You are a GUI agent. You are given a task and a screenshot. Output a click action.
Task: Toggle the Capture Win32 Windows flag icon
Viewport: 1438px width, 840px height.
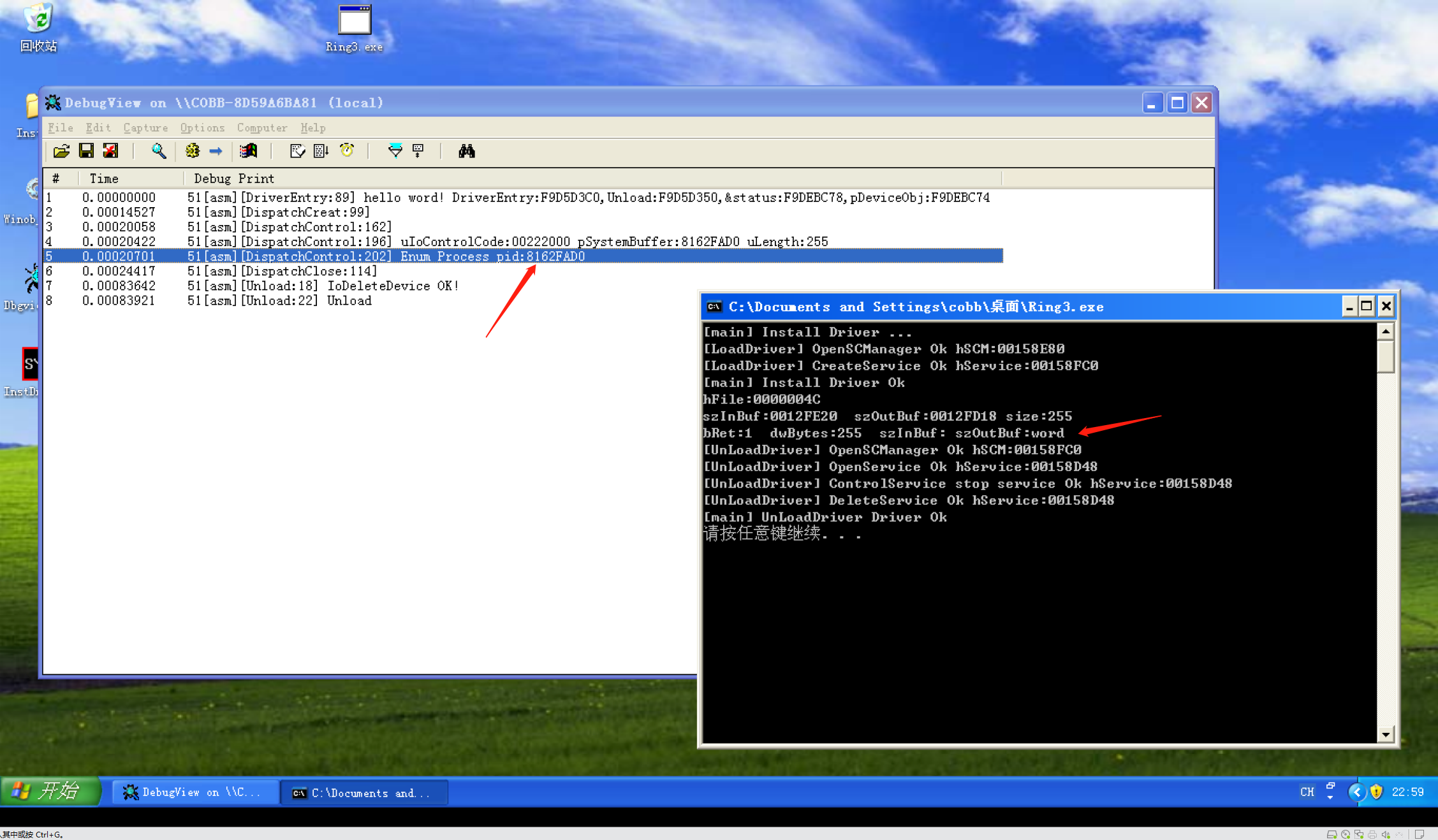point(248,151)
